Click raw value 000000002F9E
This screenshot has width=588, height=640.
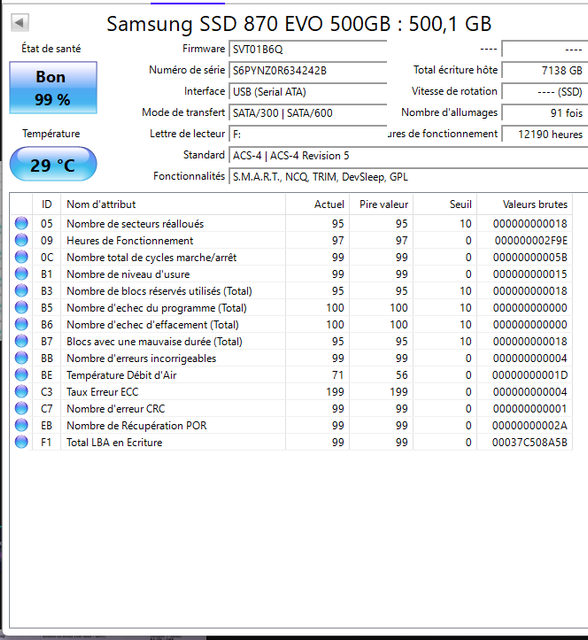coord(531,240)
